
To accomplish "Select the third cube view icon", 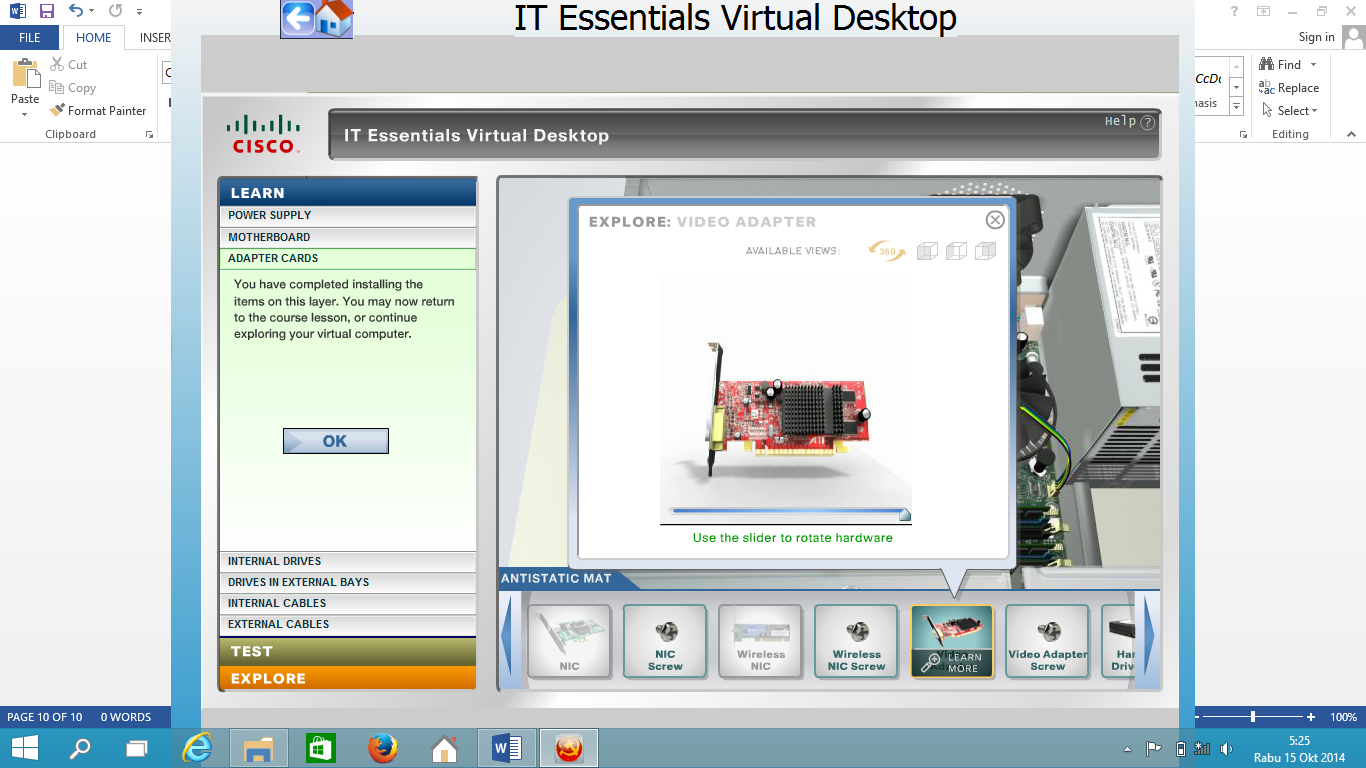I will [x=986, y=251].
